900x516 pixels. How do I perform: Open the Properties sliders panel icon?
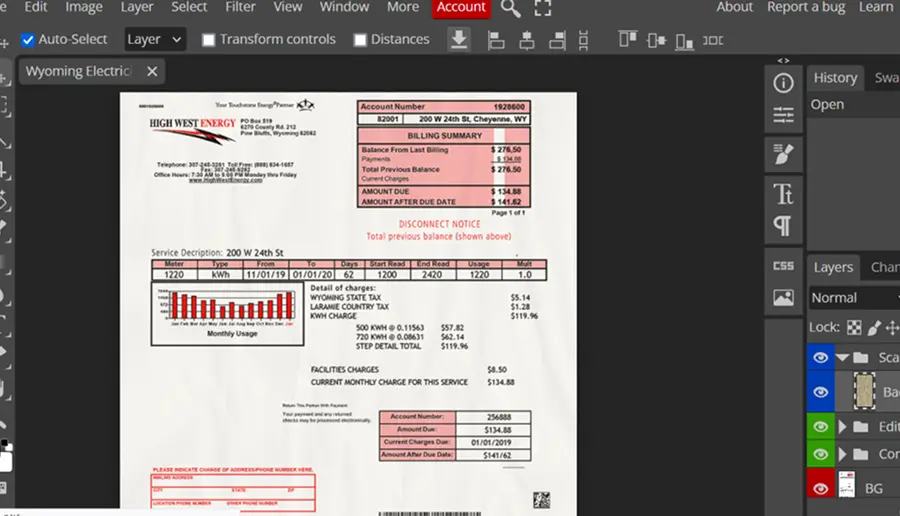tap(783, 115)
